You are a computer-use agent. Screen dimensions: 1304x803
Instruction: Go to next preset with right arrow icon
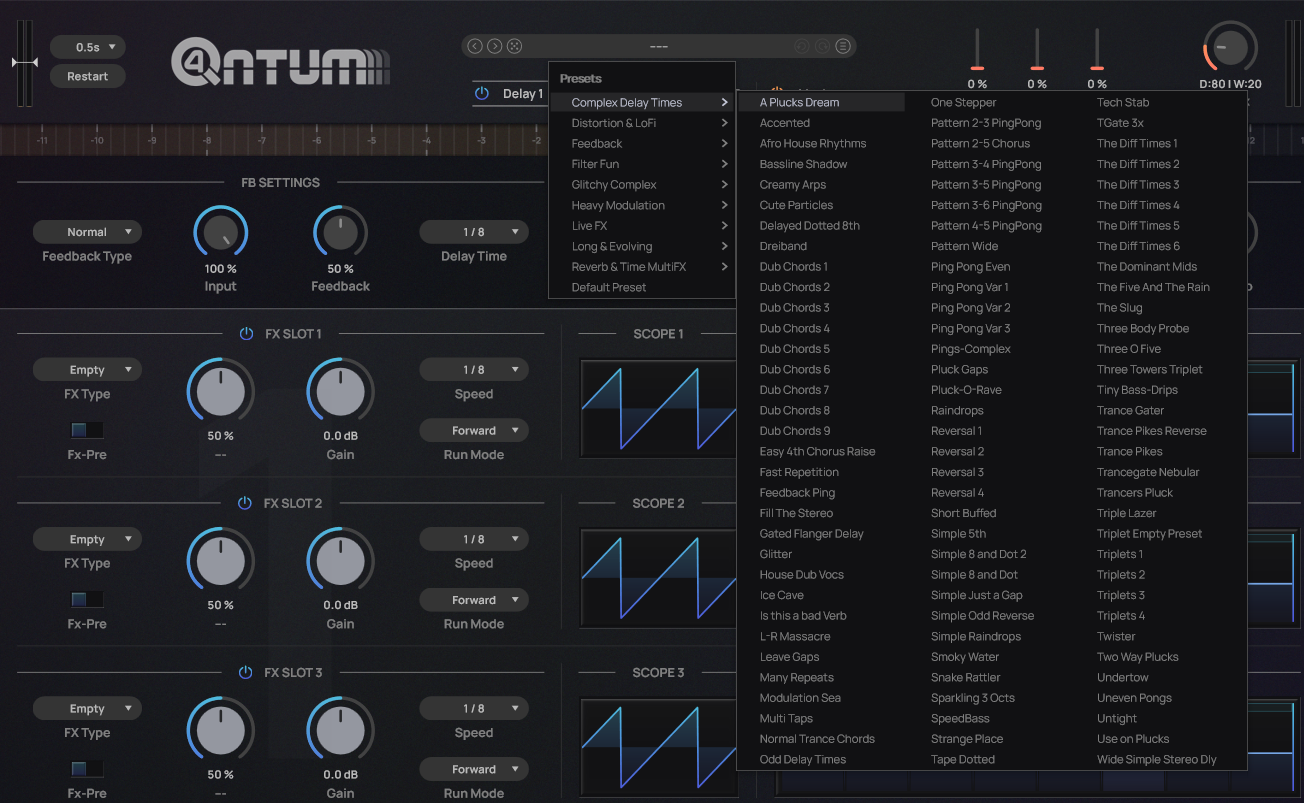494,46
